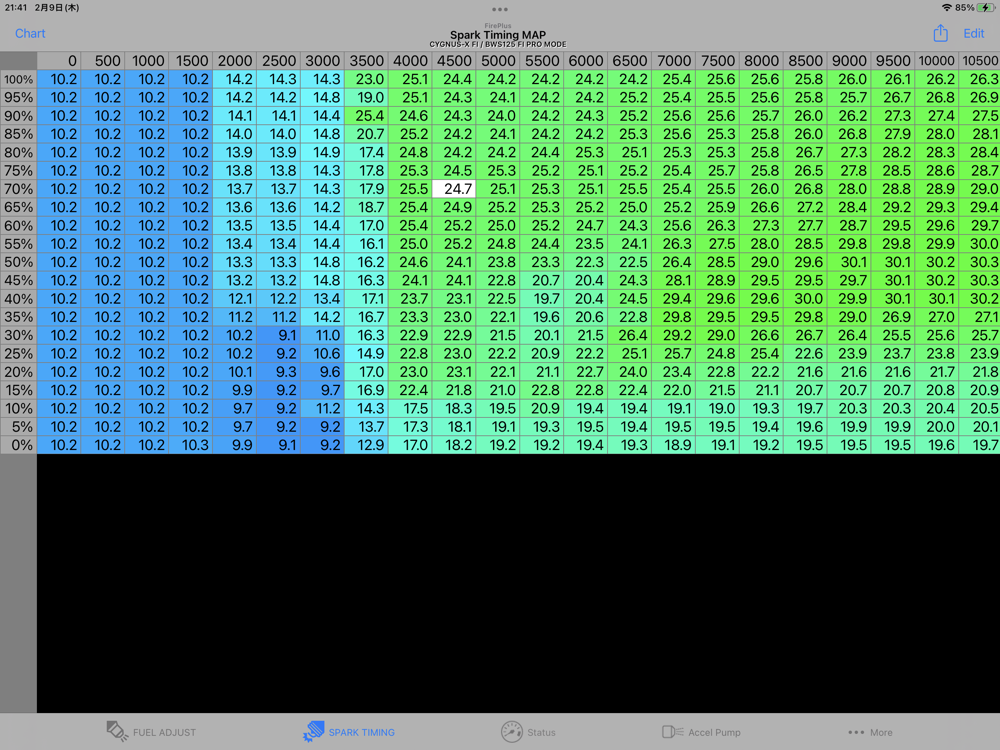This screenshot has width=1000, height=750.
Task: Select 9.6 cell at 20% and 3000
Action: (322, 372)
